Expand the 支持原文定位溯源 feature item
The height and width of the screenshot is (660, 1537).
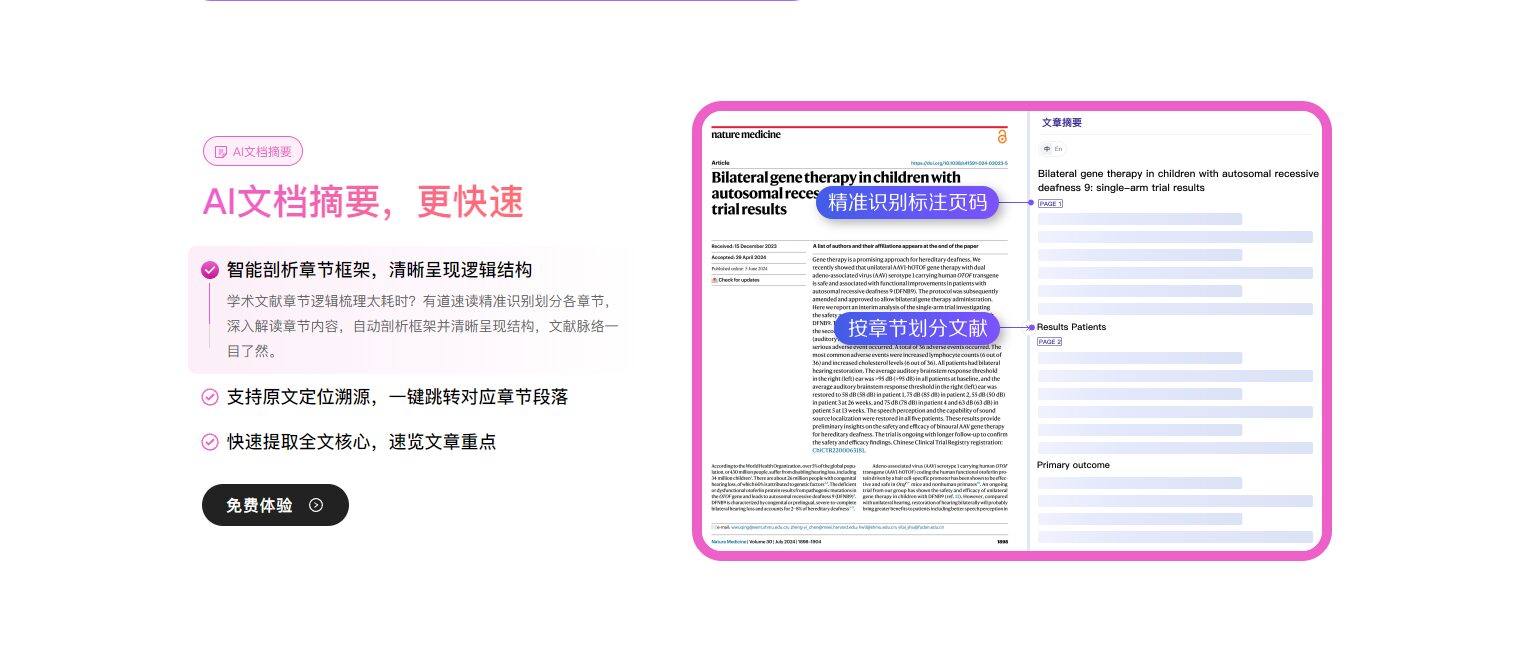pyautogui.click(x=397, y=397)
